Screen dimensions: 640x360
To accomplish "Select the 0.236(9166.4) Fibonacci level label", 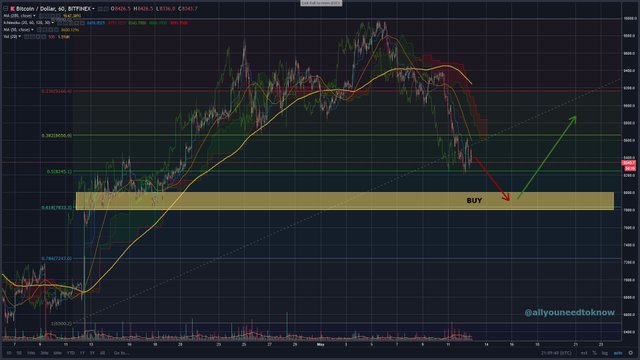I will coord(56,91).
